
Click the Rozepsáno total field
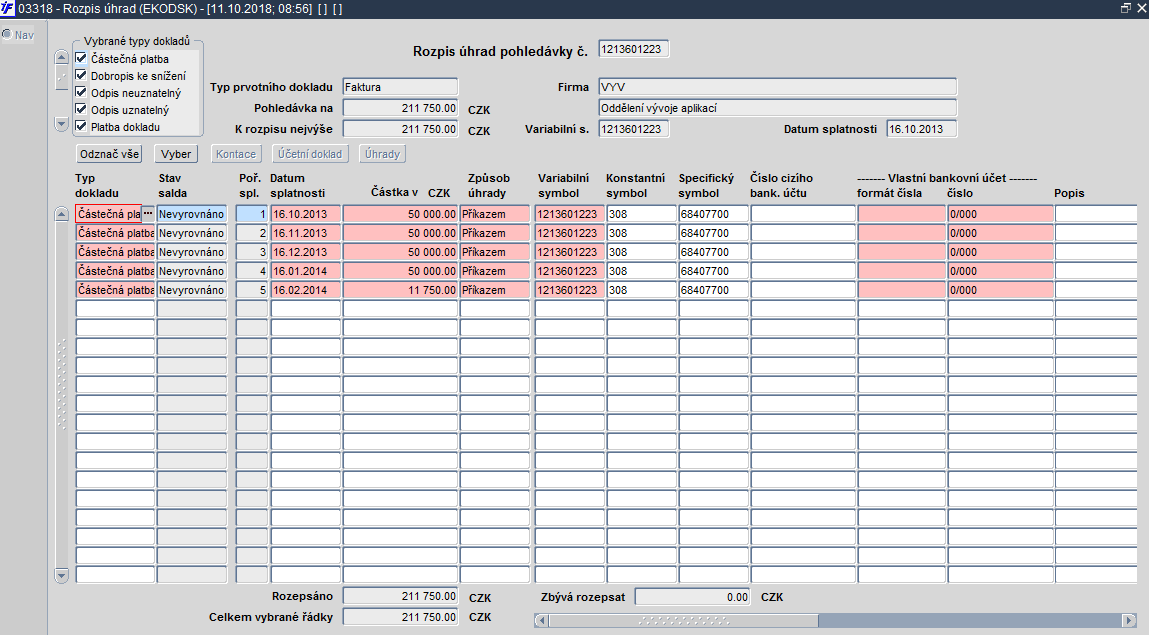tap(400, 596)
